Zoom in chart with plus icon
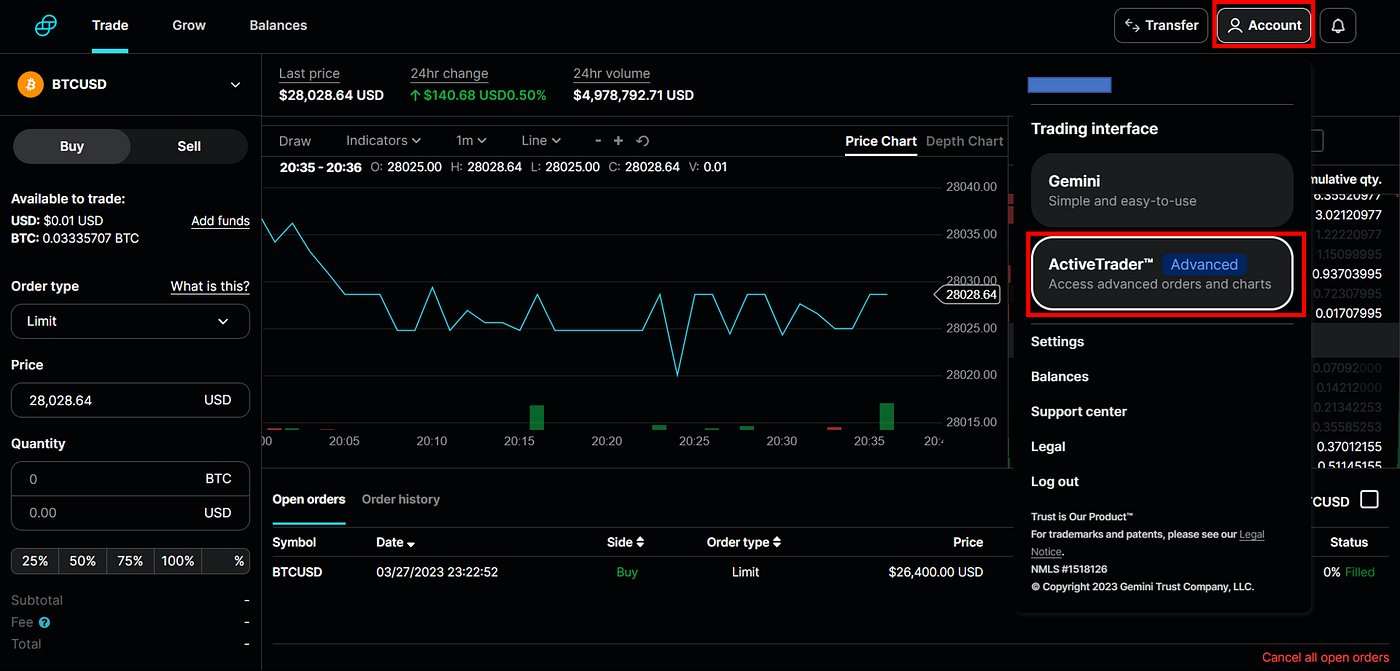The height and width of the screenshot is (671, 1400). pos(618,141)
